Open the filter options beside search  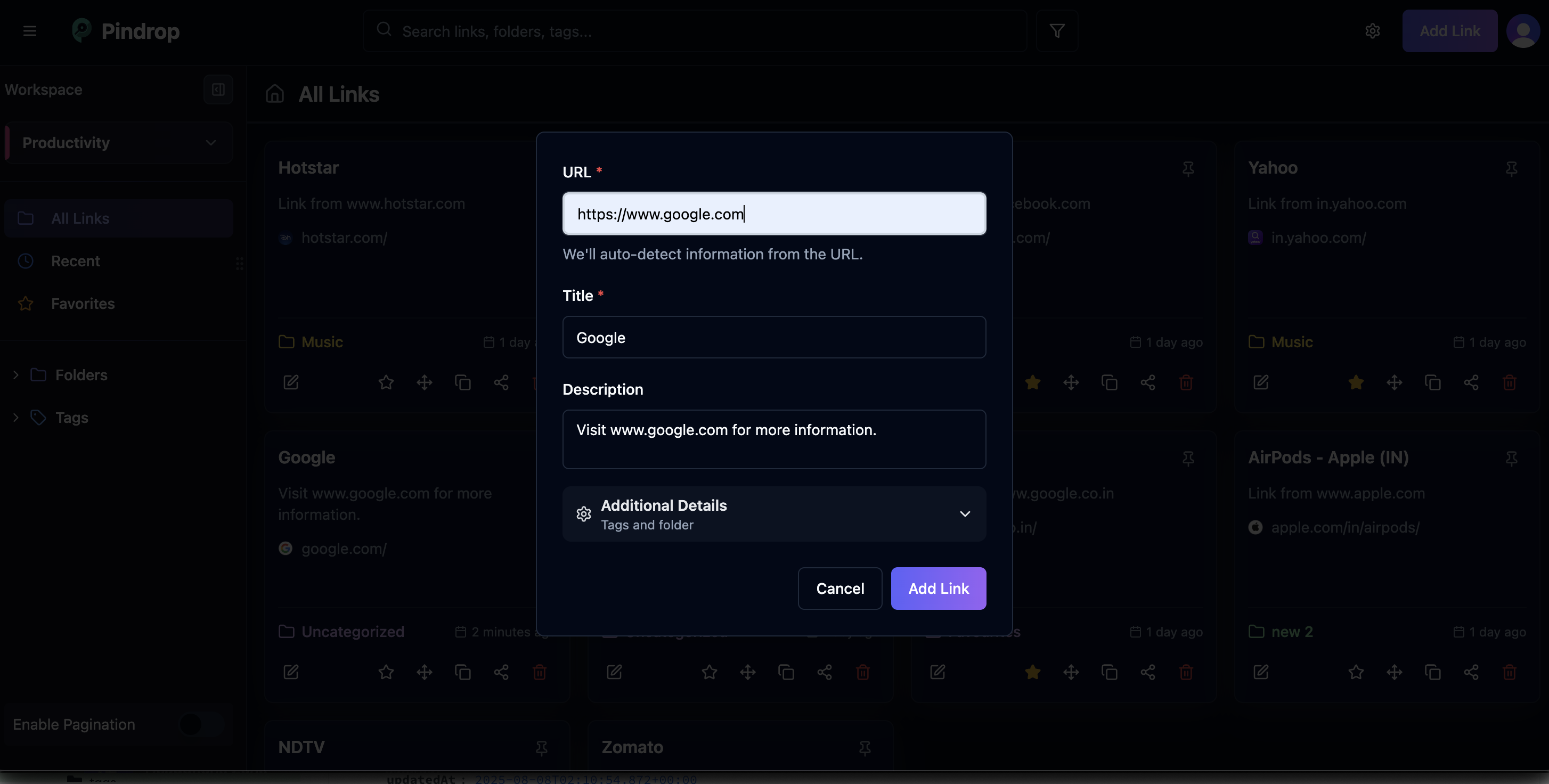(x=1058, y=31)
